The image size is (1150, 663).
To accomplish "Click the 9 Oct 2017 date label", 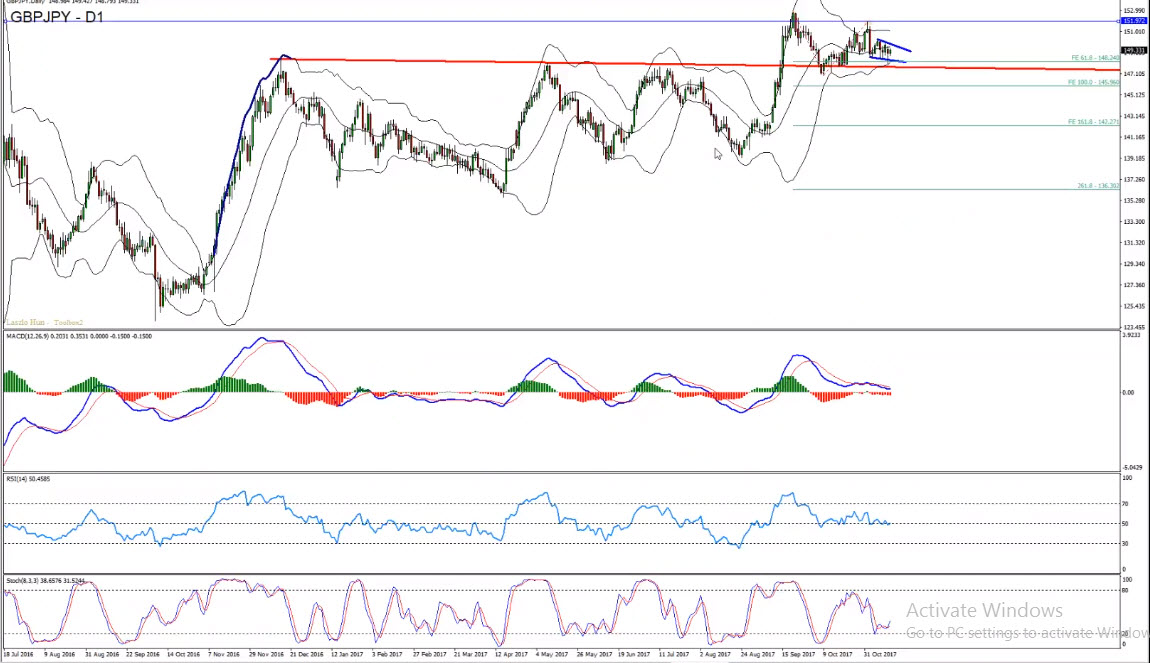I will click(838, 654).
